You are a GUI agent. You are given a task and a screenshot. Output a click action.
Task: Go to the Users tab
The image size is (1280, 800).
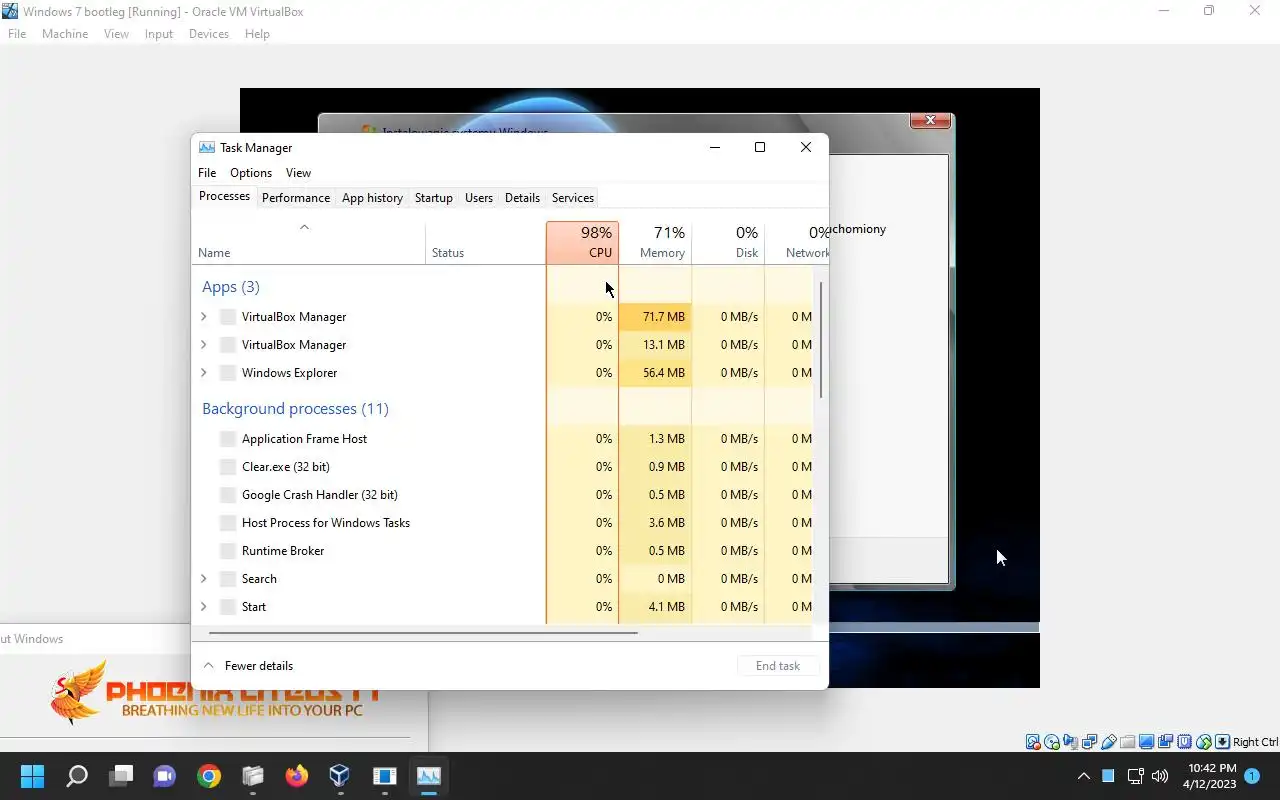(x=479, y=198)
